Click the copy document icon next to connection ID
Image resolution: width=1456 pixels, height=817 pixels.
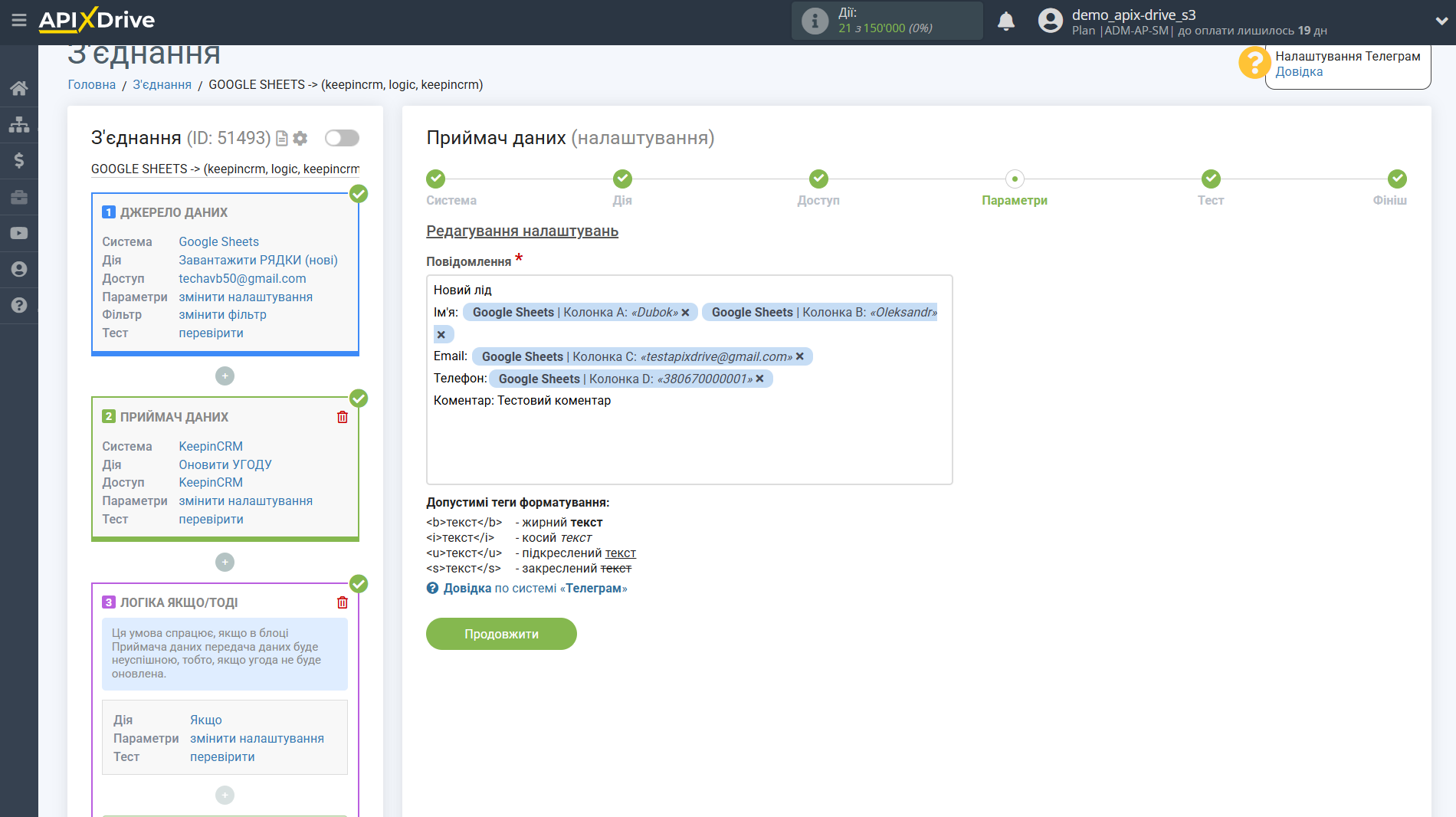pos(282,139)
